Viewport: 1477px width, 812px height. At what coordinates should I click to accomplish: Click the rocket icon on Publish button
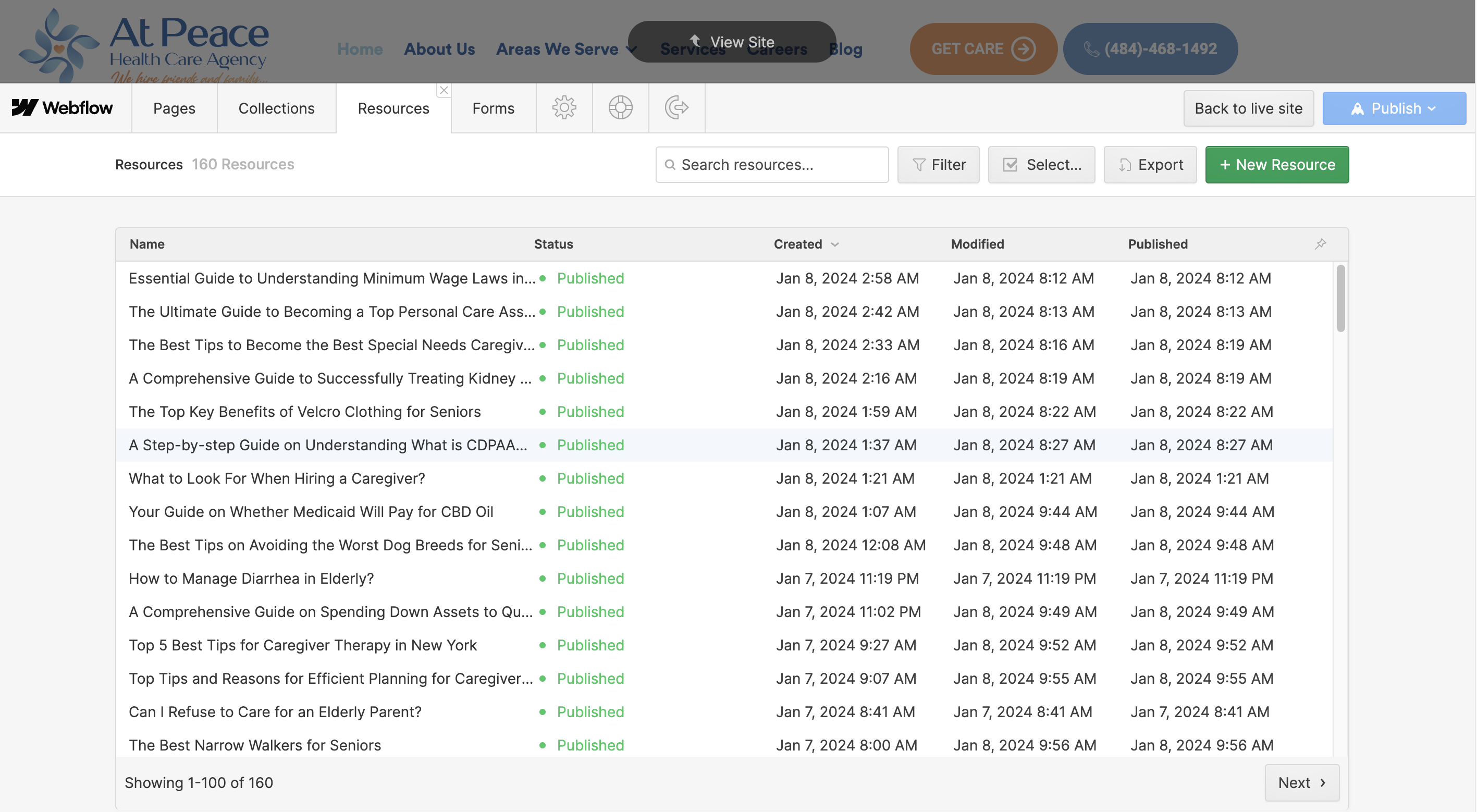click(x=1357, y=108)
